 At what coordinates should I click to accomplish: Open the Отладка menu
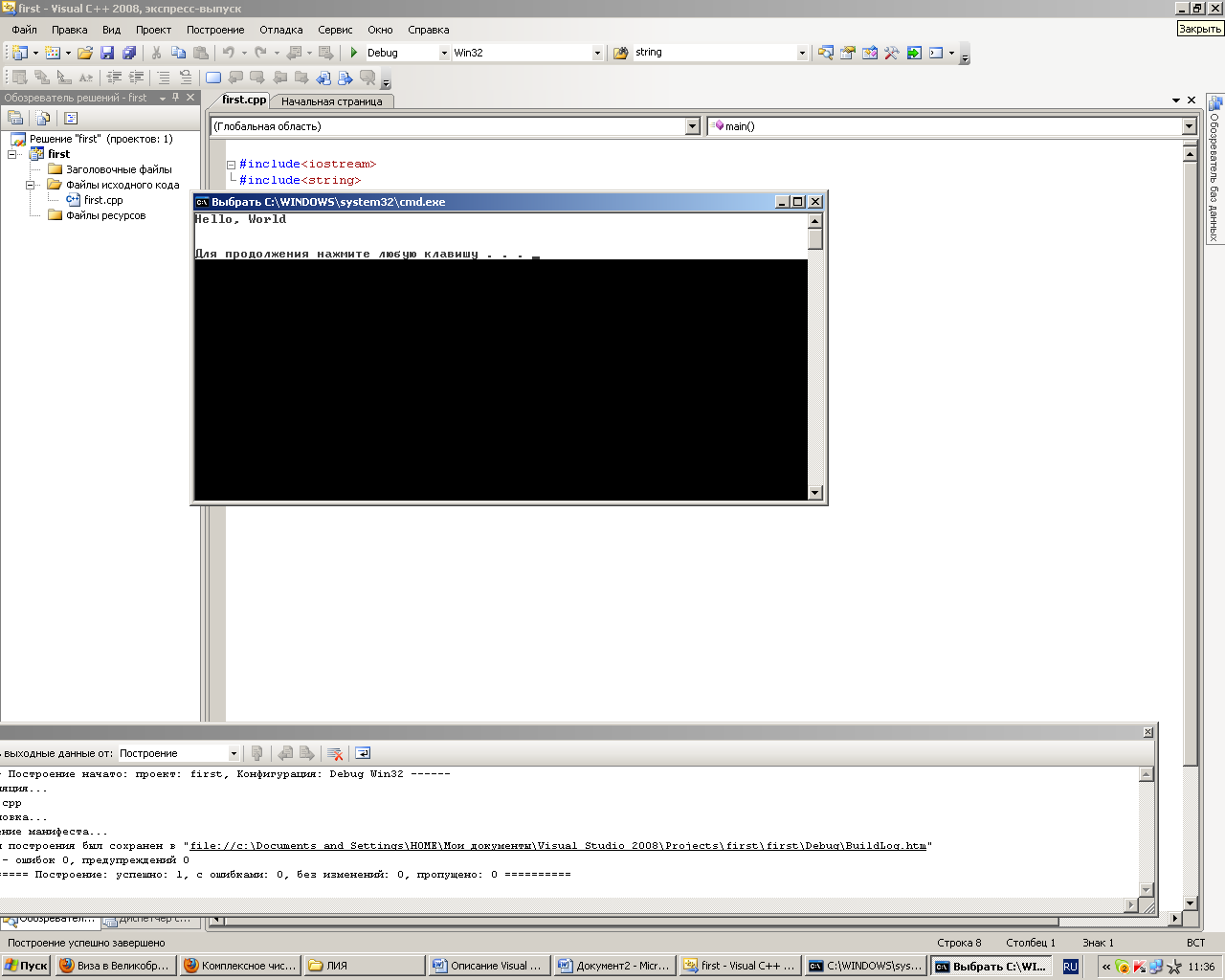[281, 30]
